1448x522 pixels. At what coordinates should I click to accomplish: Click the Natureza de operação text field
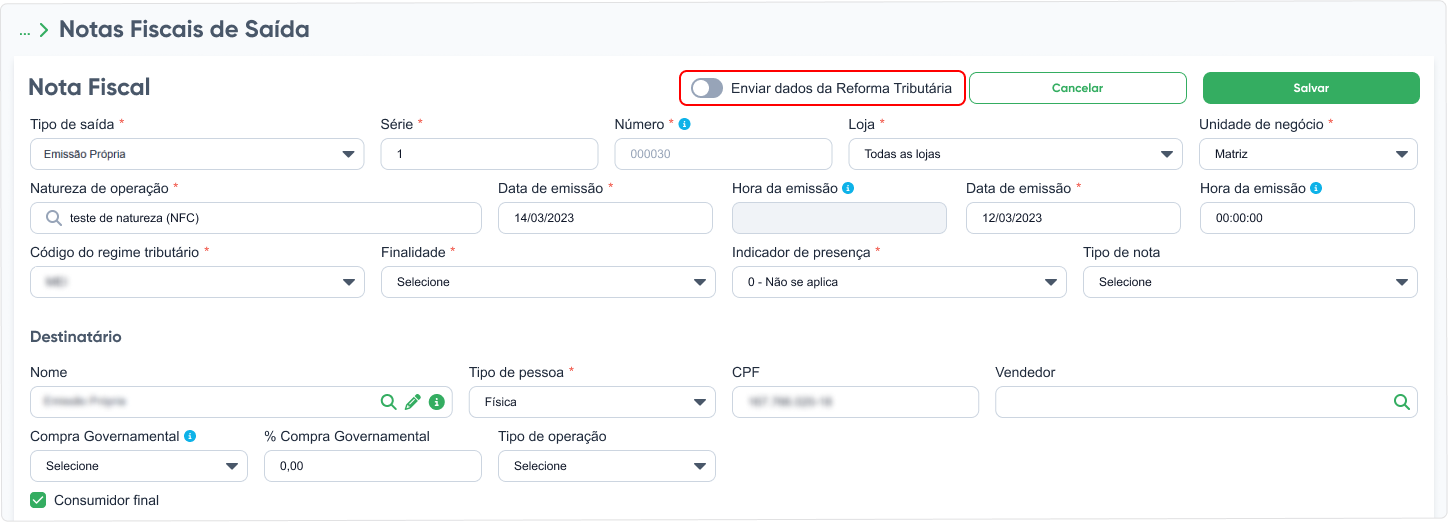tap(256, 218)
